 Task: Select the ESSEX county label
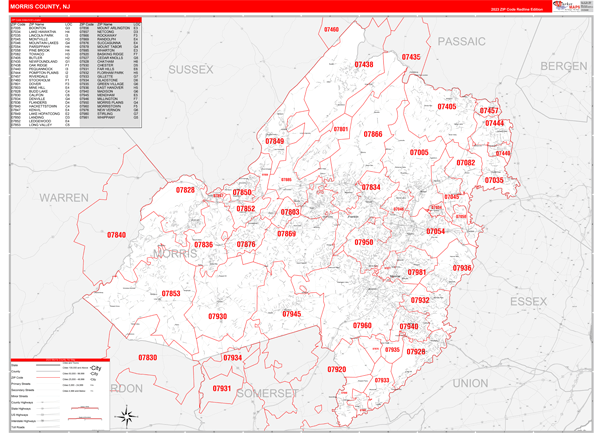[528, 301]
